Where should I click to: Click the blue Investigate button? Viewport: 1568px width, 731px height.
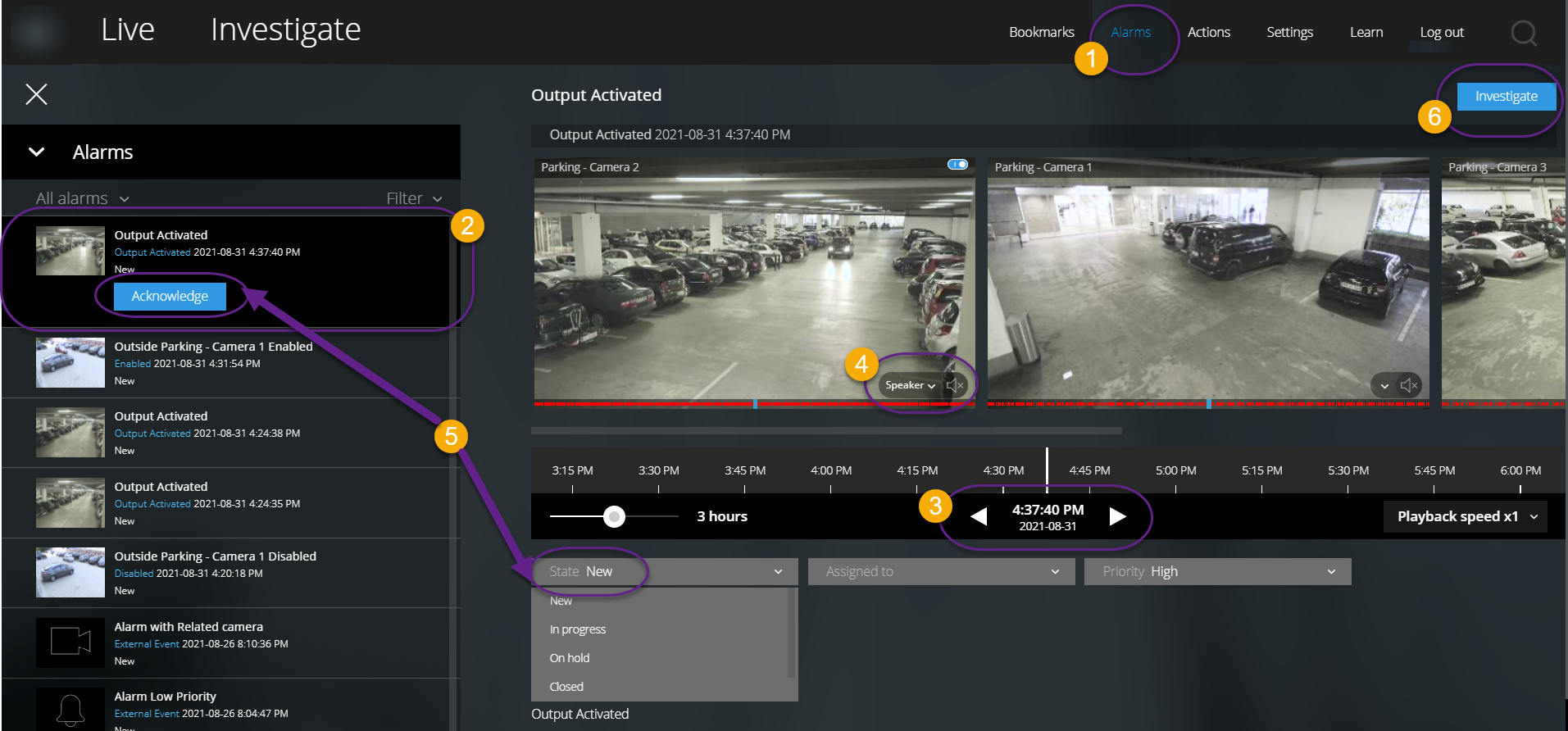coord(1506,96)
